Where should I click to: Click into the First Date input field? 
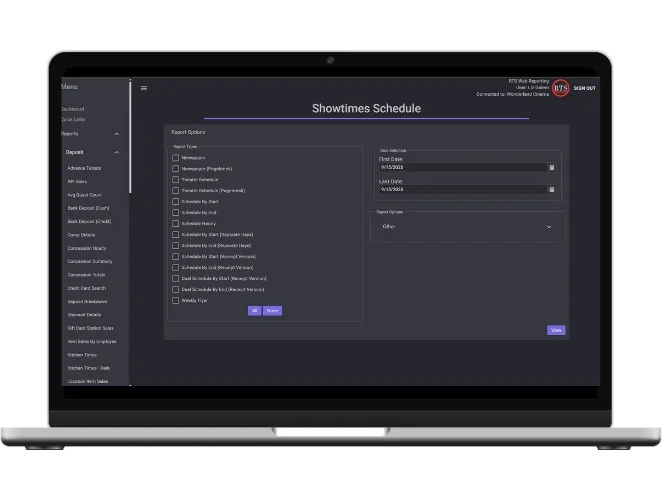coord(463,168)
